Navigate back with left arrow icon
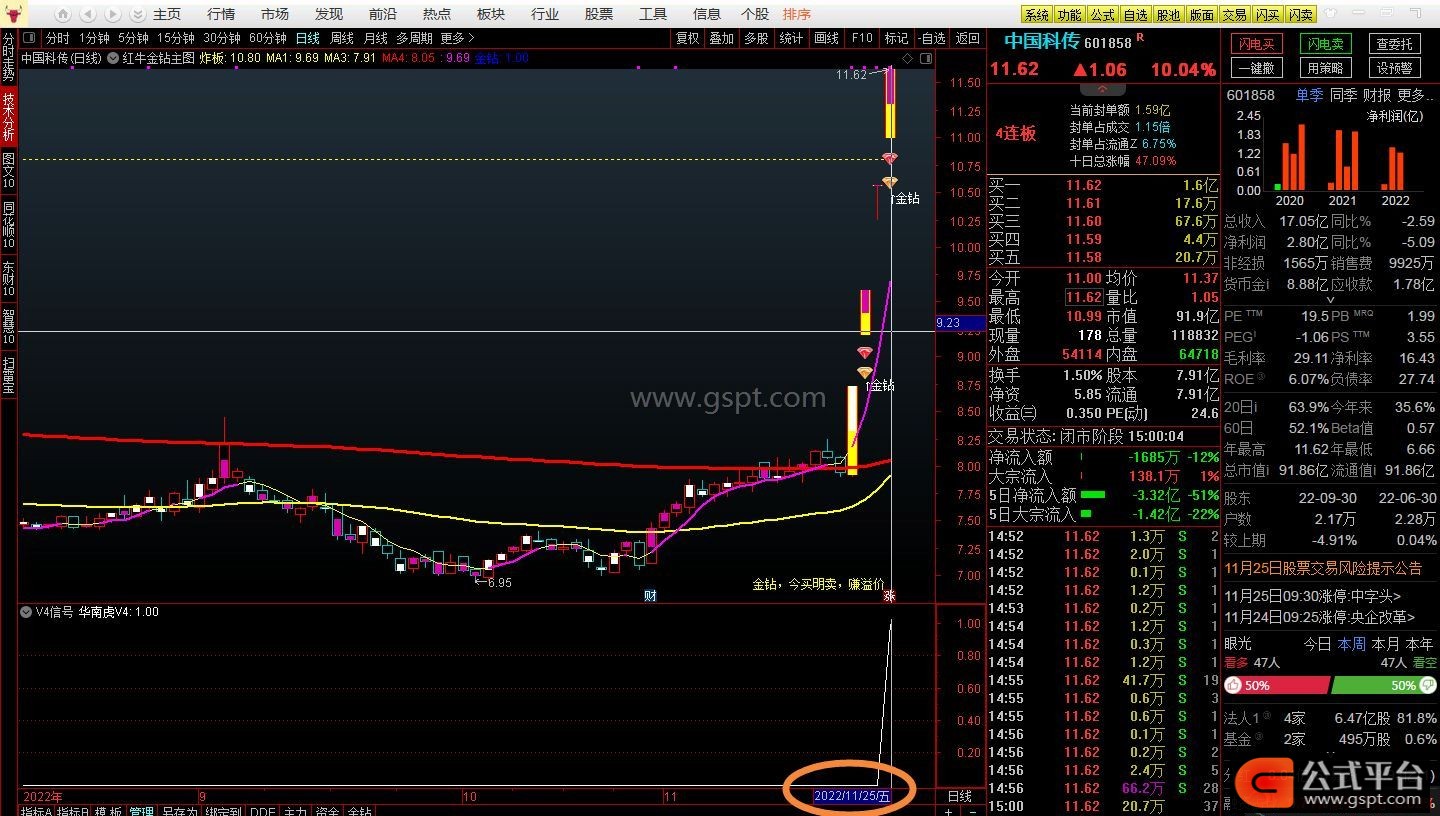 [87, 14]
